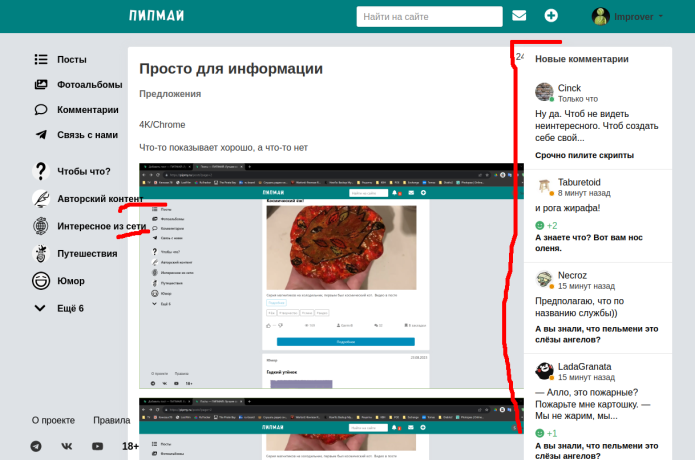Image resolution: width=695 pixels, height=460 pixels.
Task: Click the +2 smiley rating on Taburetoid's comment
Action: click(546, 226)
